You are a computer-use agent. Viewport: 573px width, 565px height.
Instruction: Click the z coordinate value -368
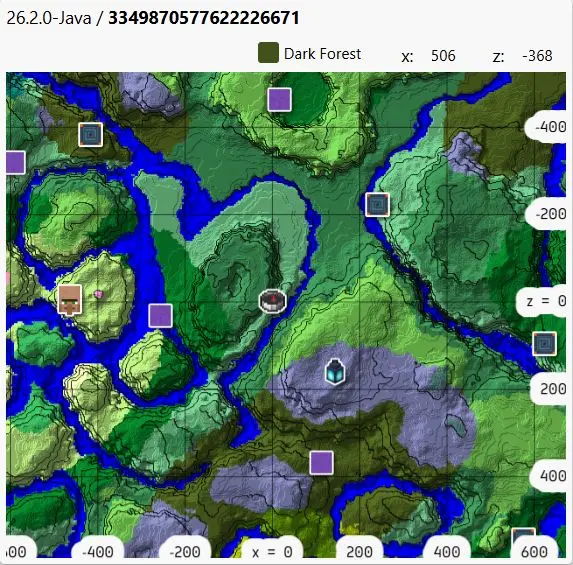537,56
